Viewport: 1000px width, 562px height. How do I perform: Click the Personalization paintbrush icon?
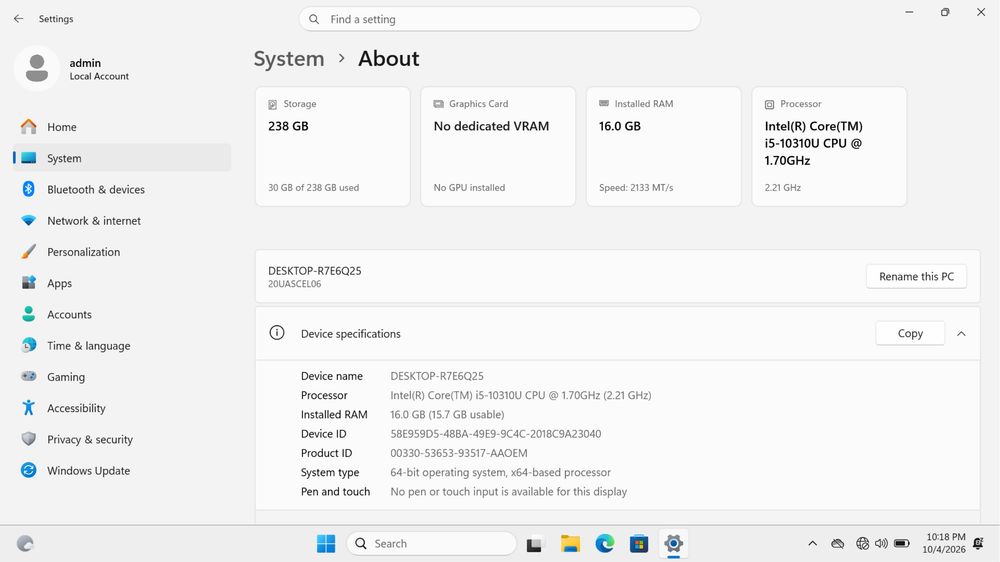click(x=29, y=251)
